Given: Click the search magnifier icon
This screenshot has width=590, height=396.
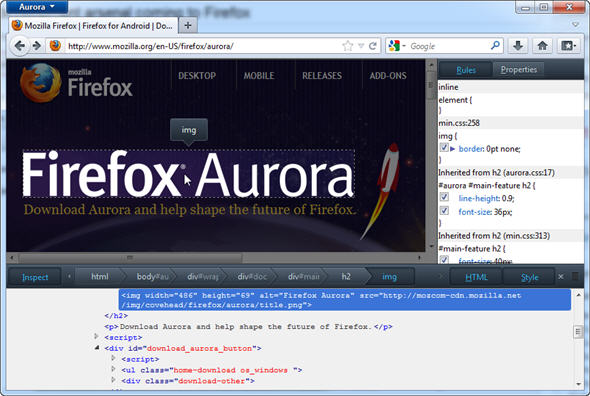Looking at the screenshot, I should 496,46.
